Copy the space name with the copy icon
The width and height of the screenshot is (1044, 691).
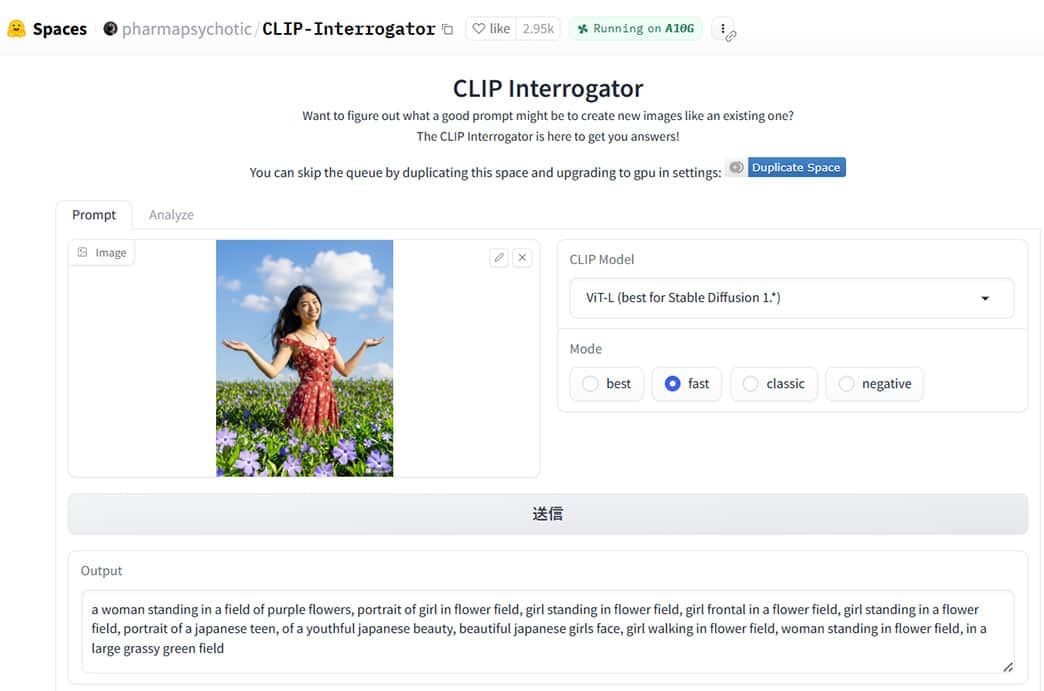447,29
